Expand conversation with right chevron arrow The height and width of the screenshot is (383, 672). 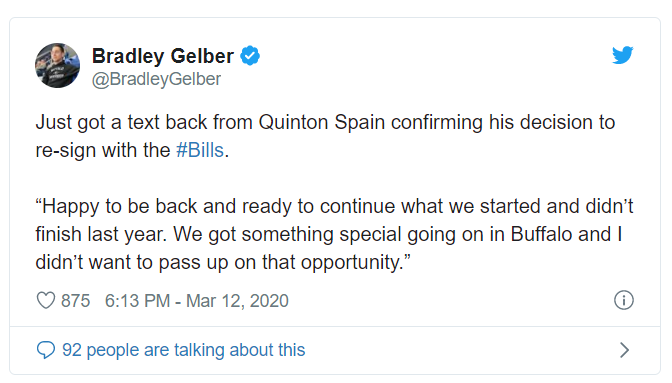[625, 350]
